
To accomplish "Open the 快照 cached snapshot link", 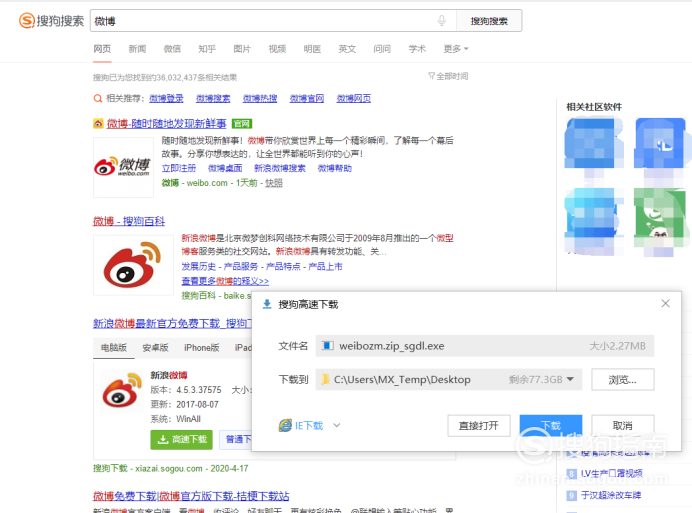I will (x=274, y=183).
